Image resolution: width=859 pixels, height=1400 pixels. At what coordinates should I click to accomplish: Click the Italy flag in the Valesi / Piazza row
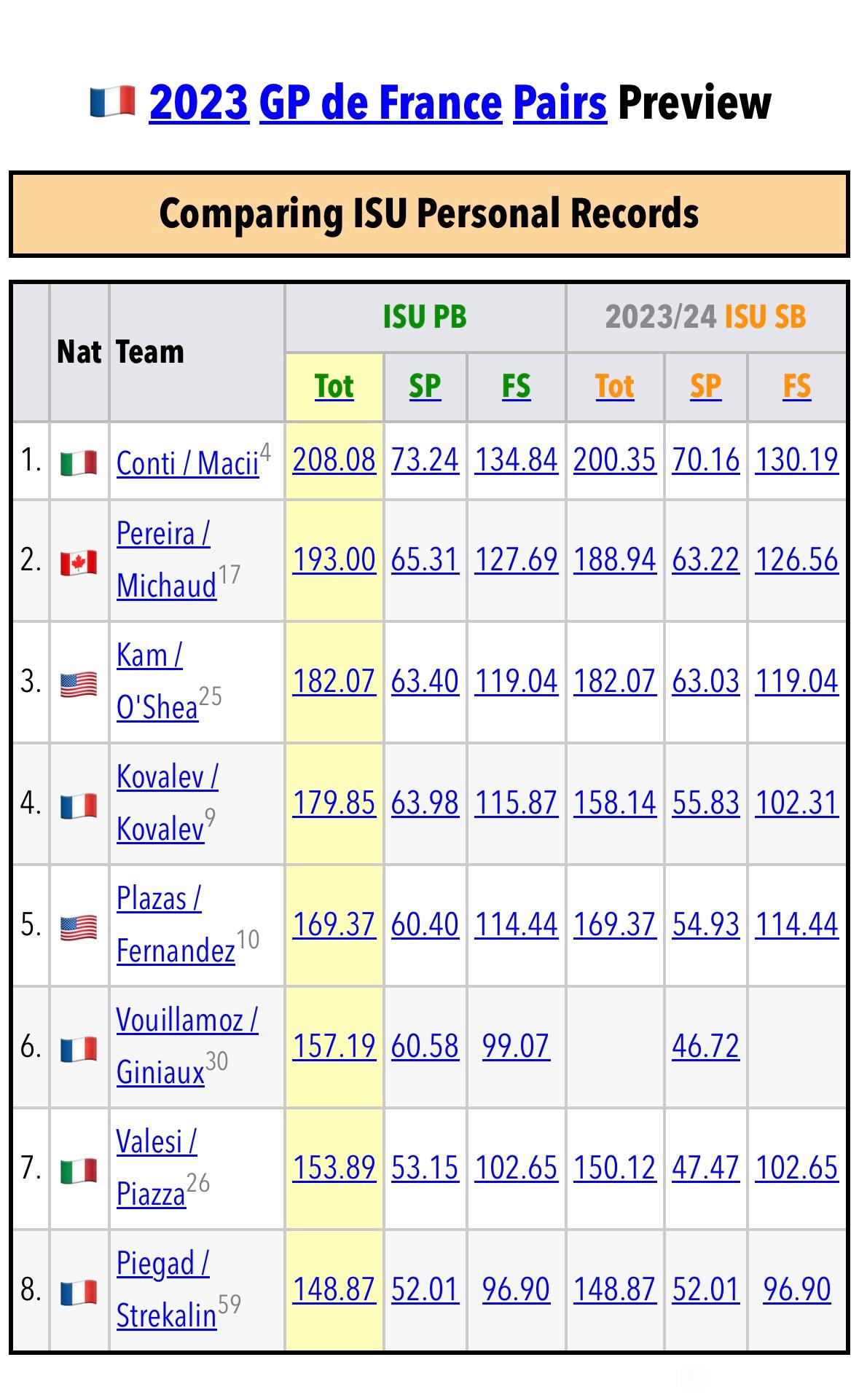(79, 1170)
